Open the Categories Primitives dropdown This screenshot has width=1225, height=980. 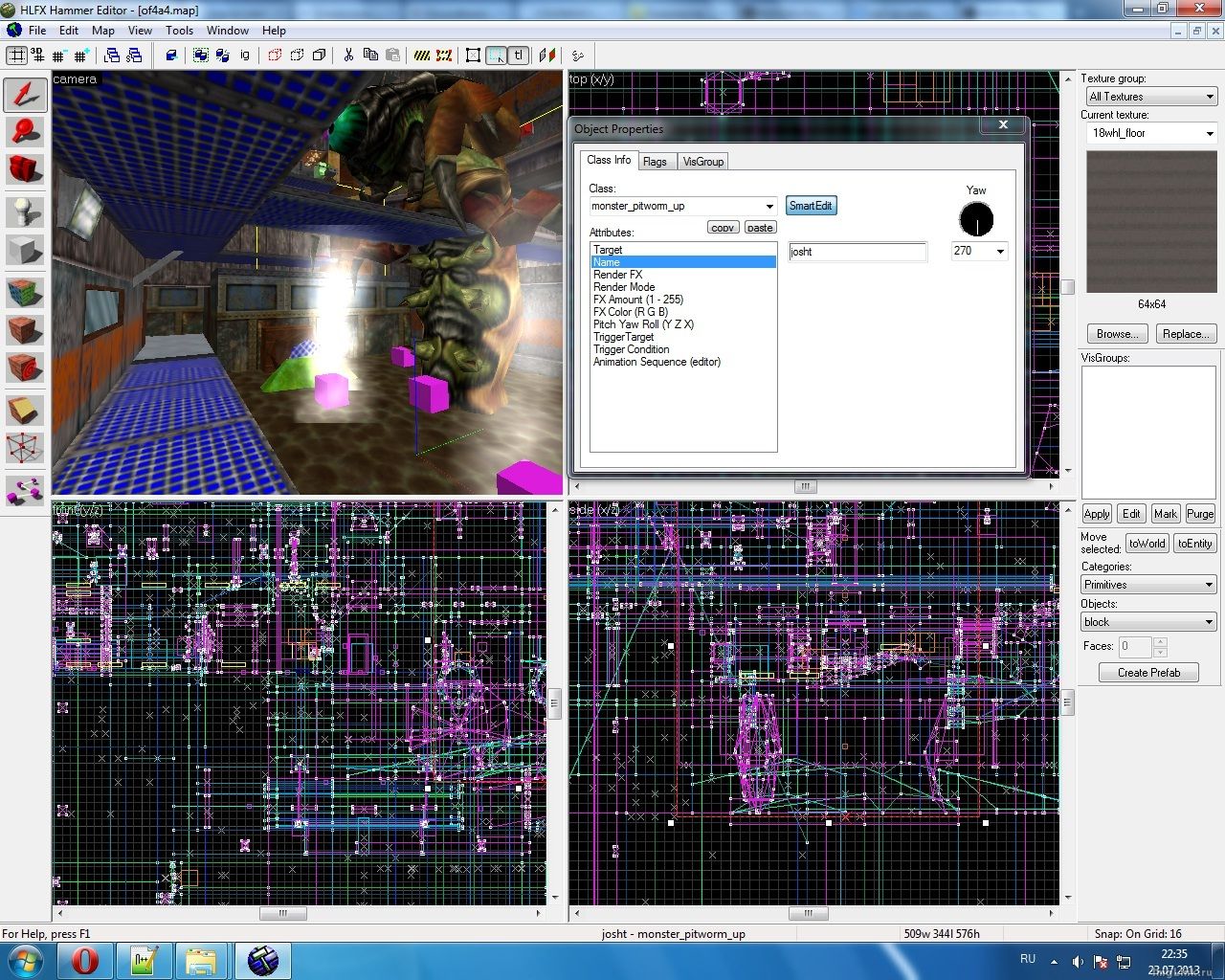coord(1148,585)
